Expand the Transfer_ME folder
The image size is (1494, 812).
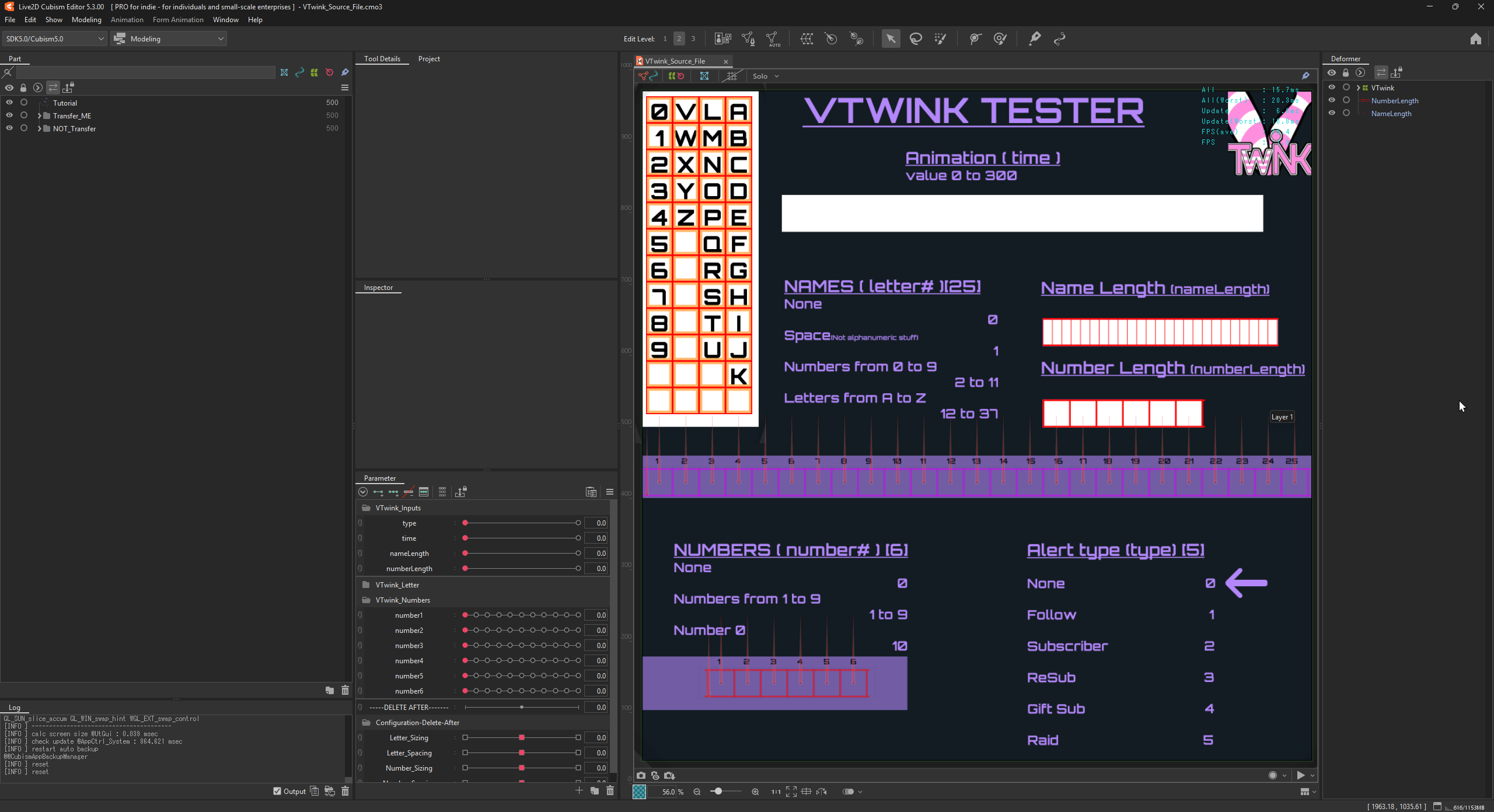(39, 116)
